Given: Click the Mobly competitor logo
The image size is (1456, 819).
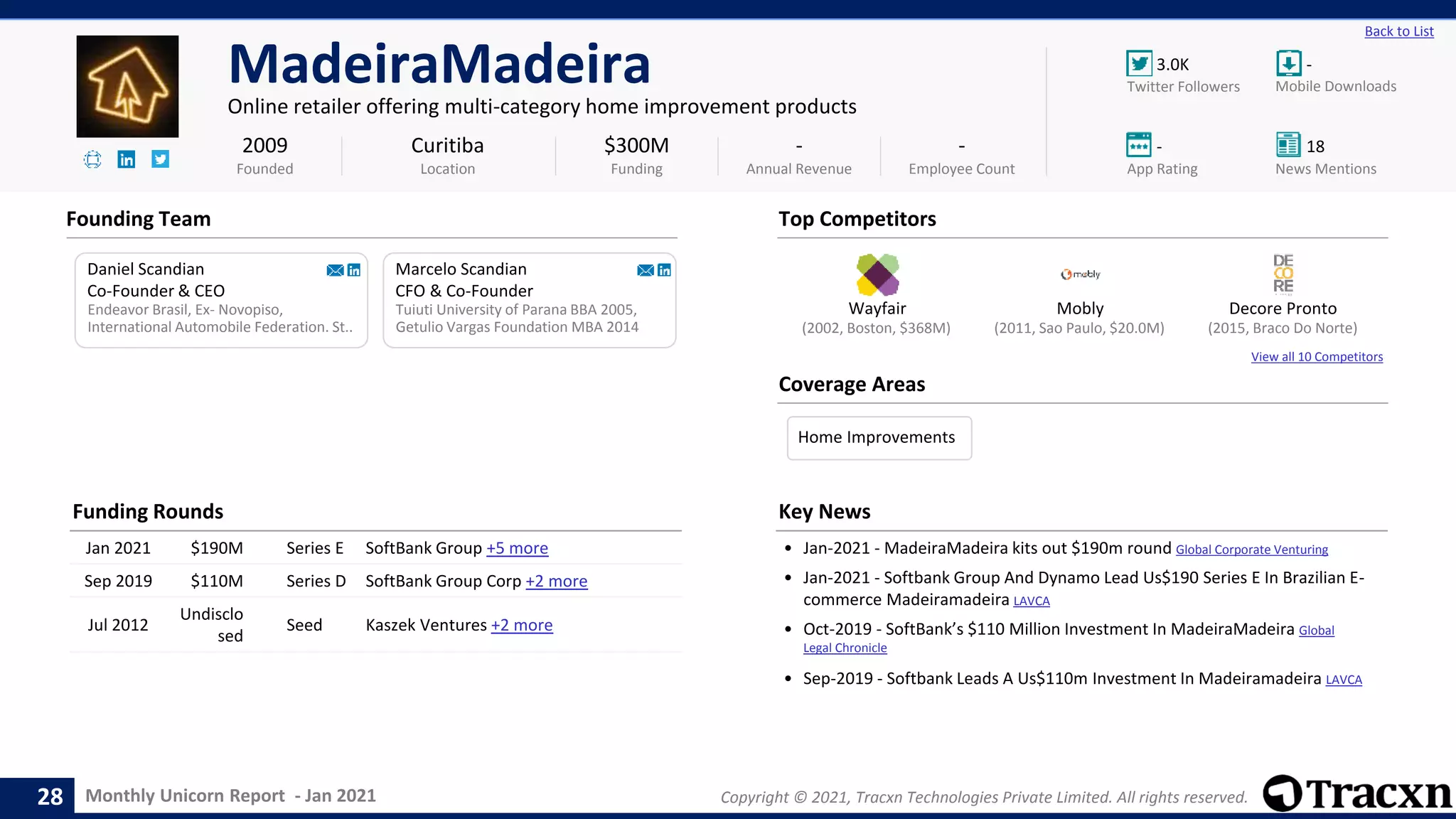Looking at the screenshot, I should [1080, 274].
